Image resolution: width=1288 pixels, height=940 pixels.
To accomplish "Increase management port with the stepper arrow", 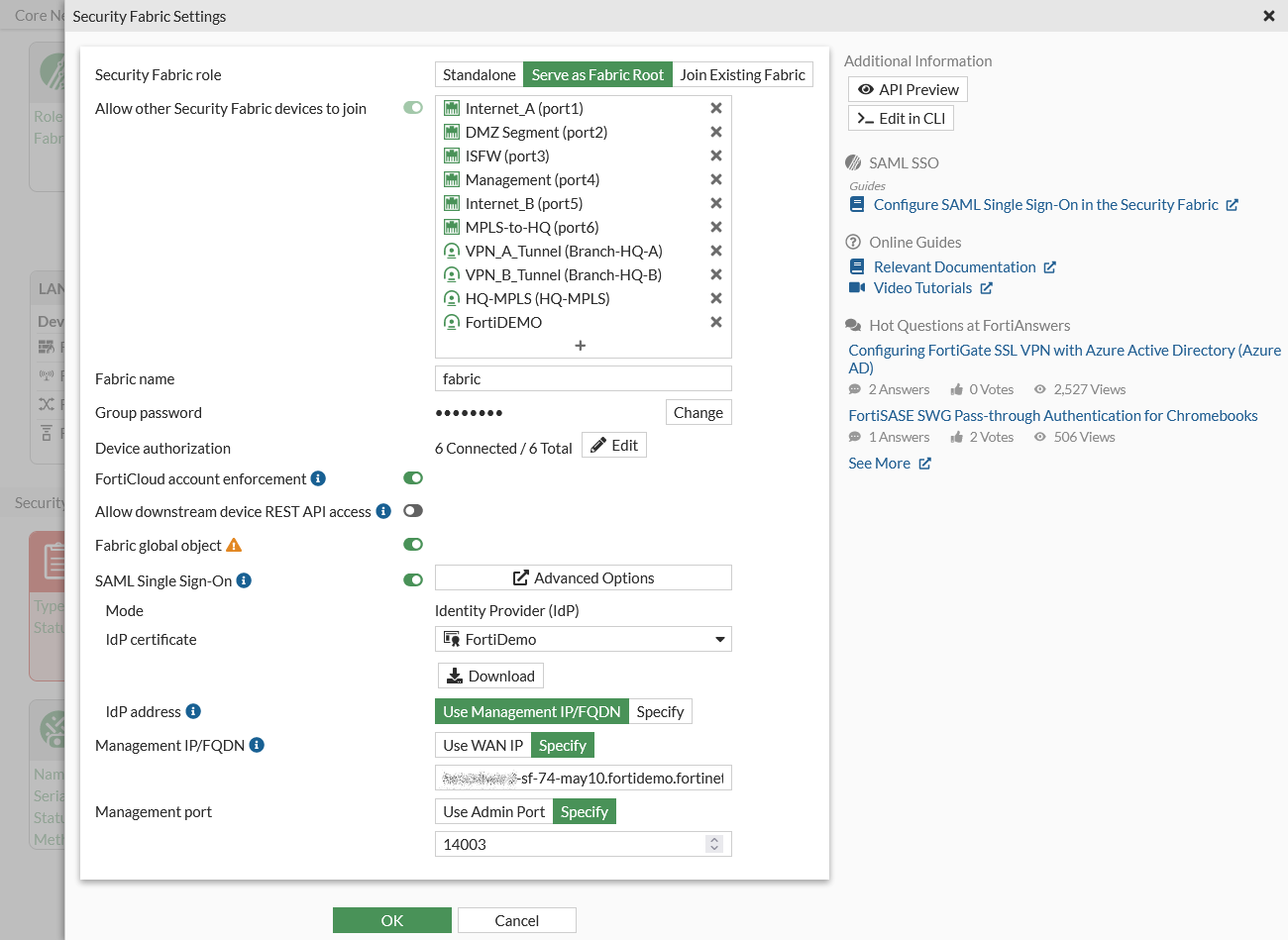I will pos(713,840).
